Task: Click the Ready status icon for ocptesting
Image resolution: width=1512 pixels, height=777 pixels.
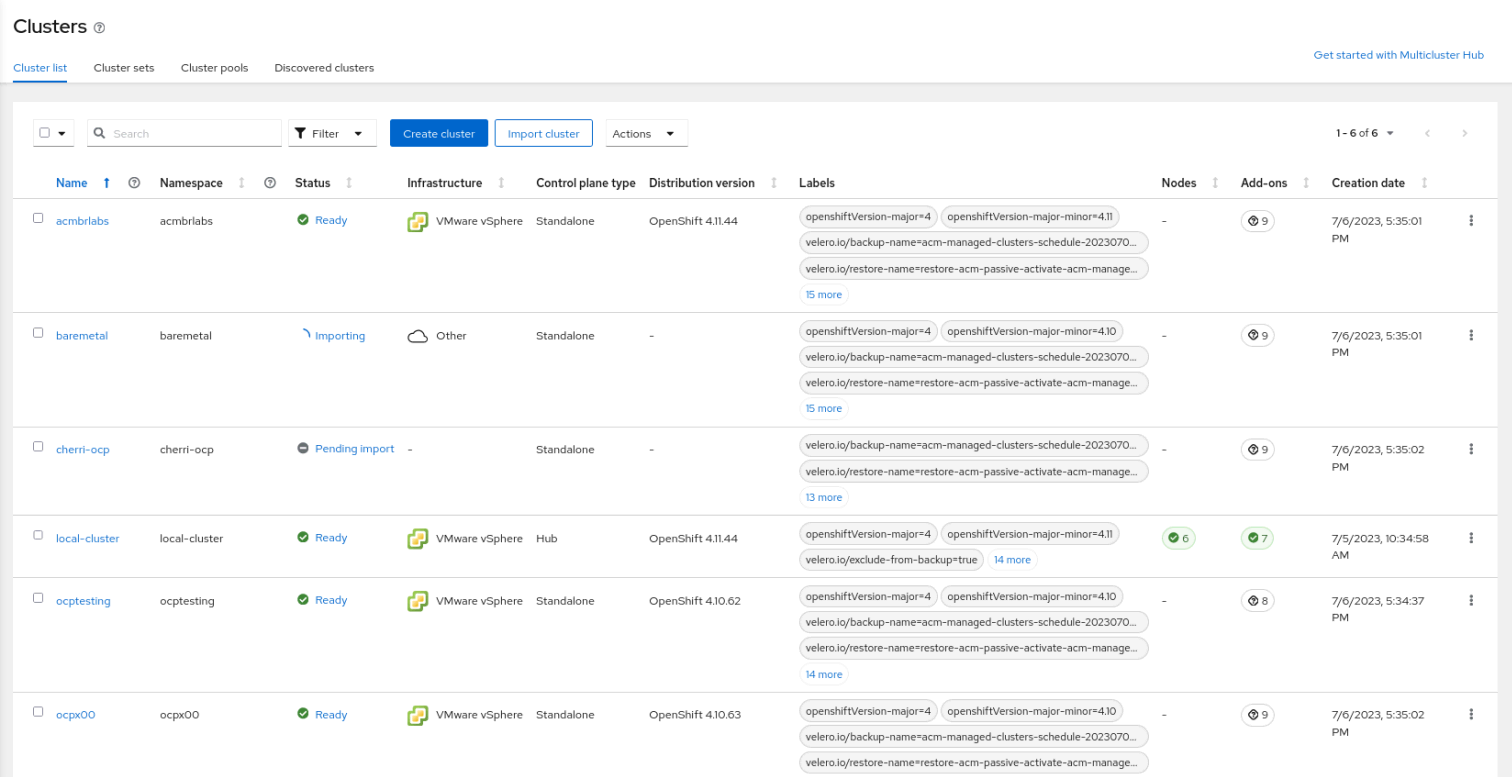Action: [x=301, y=600]
